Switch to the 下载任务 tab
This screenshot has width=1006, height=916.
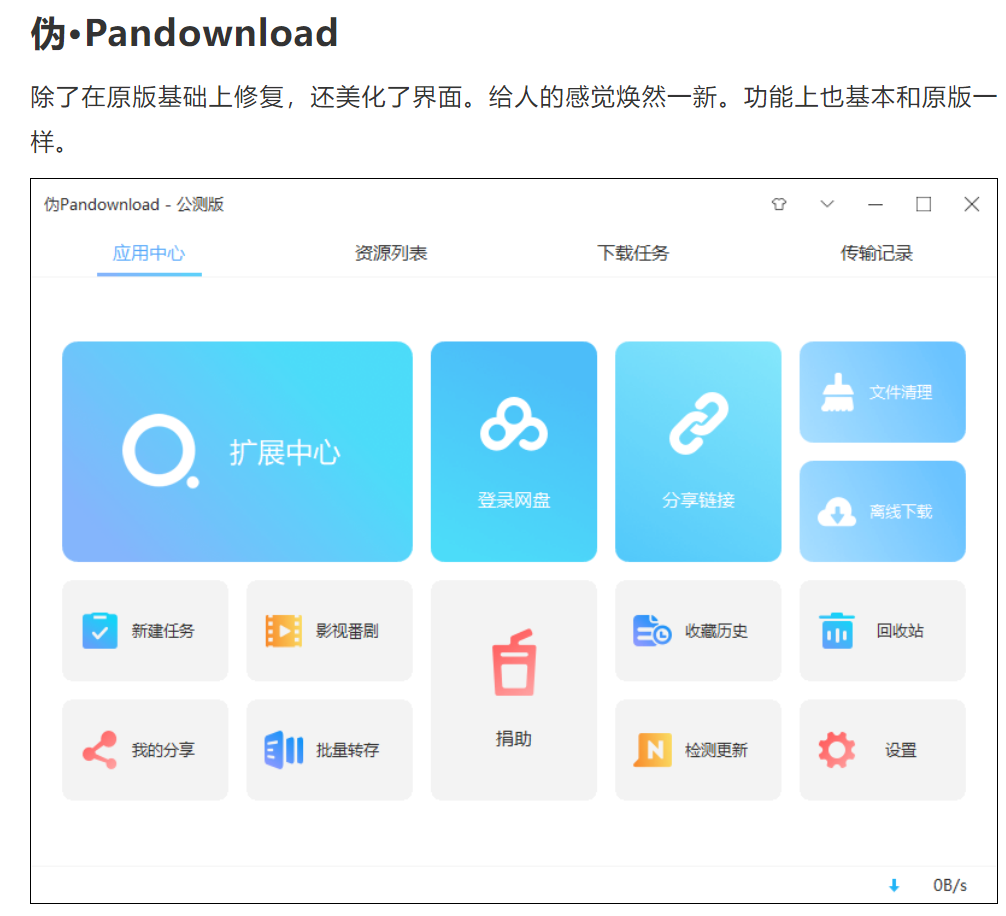[633, 253]
